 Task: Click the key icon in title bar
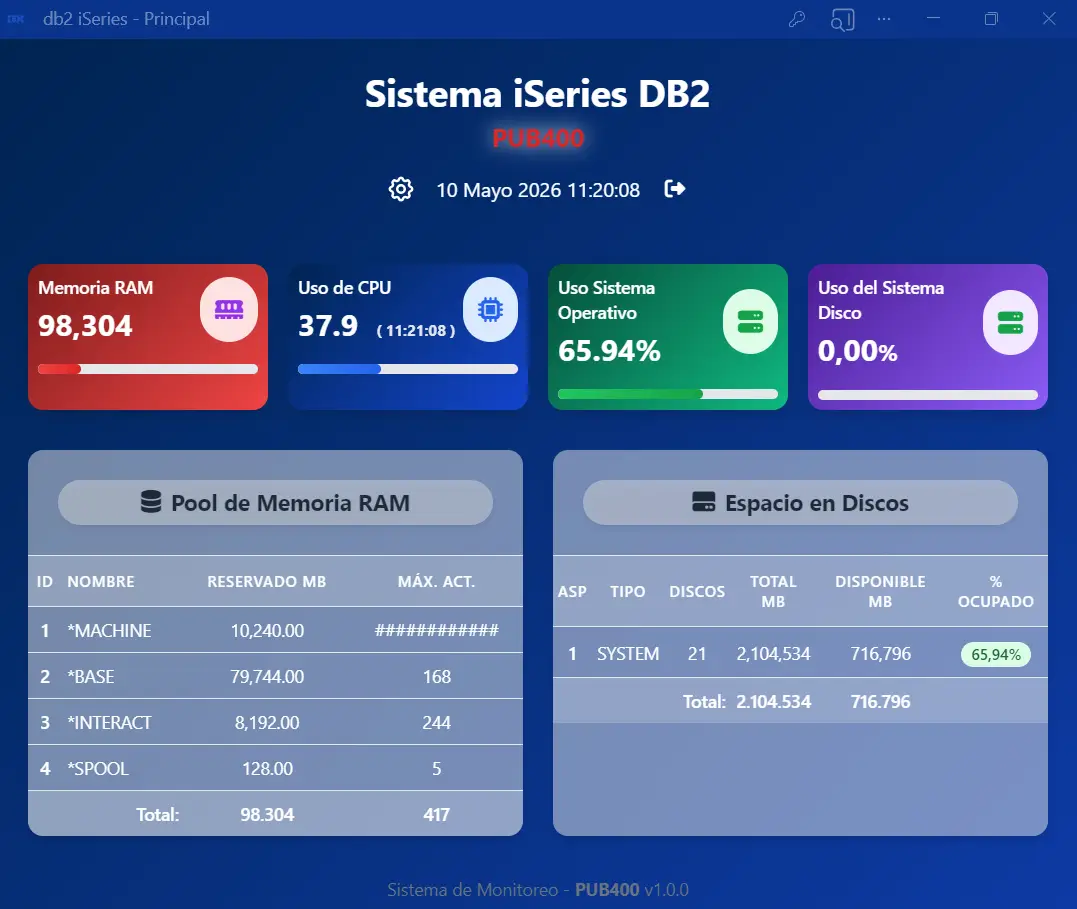point(797,19)
